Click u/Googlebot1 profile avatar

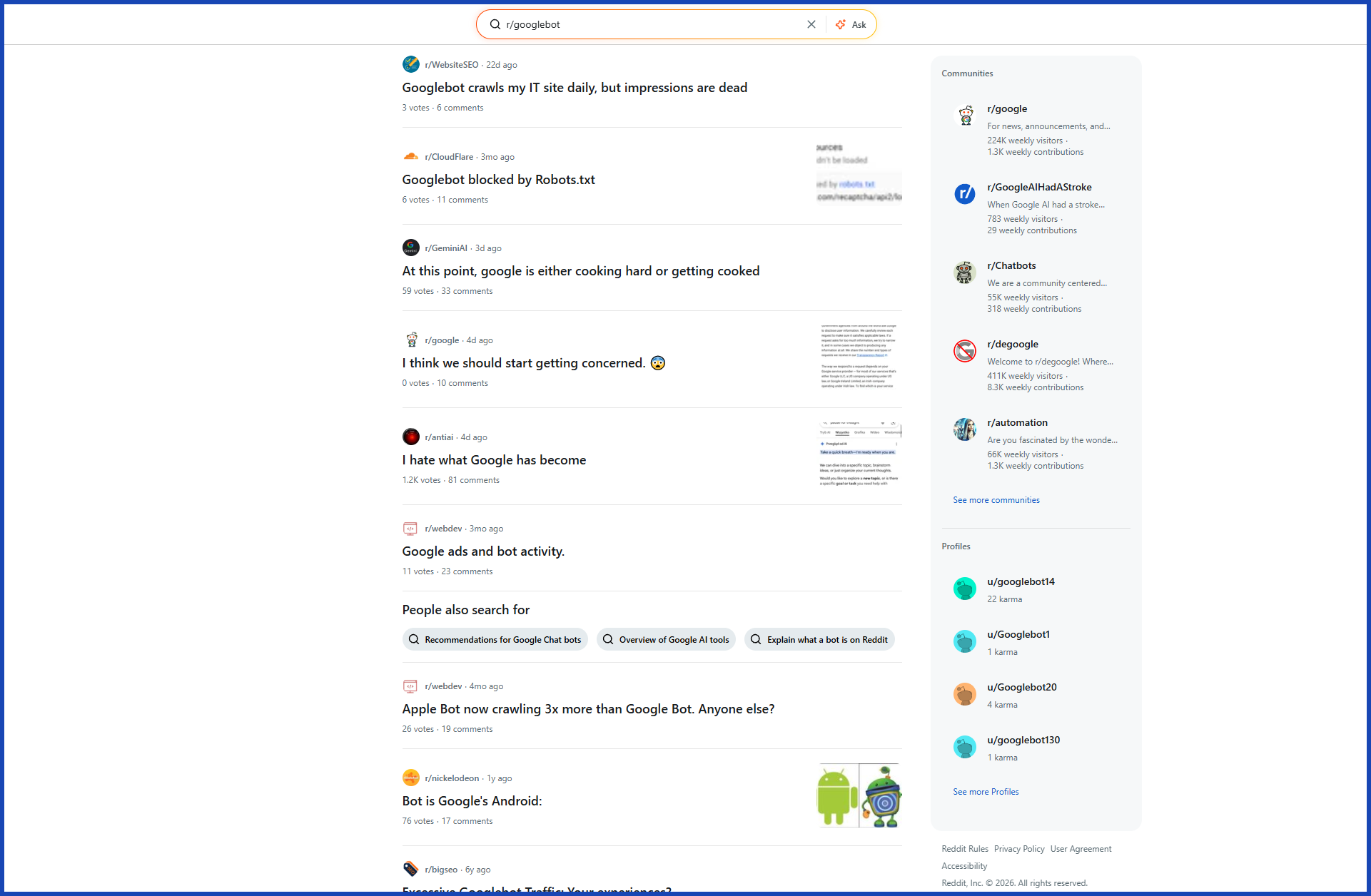coord(965,641)
